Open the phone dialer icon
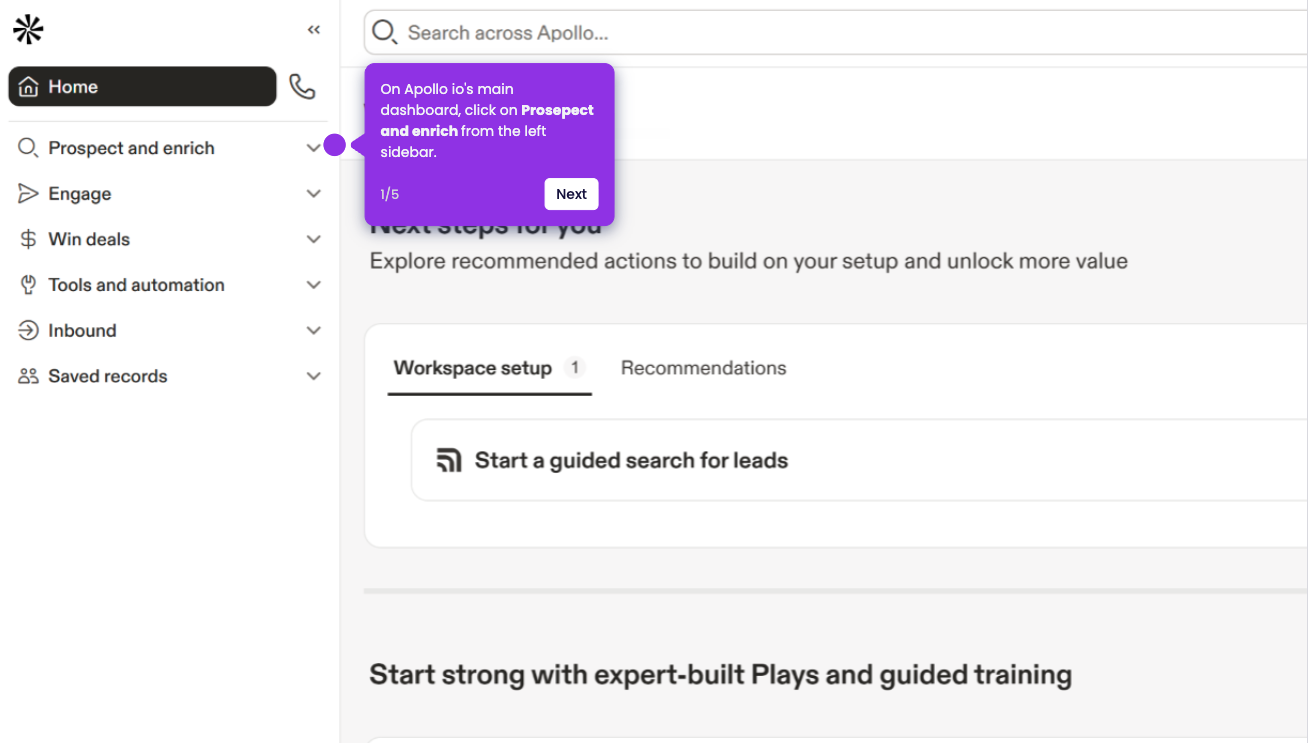1308x743 pixels. 302,87
